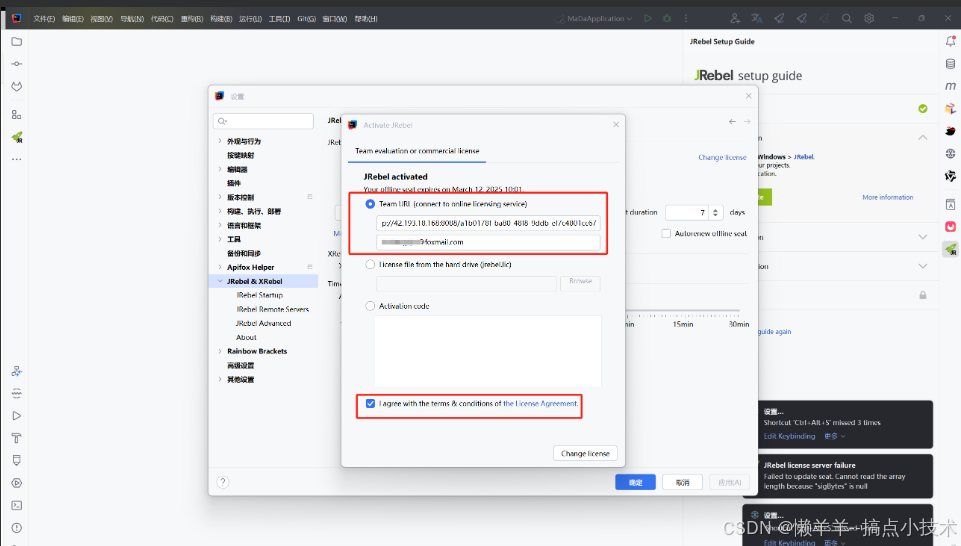The image size is (961, 546).
Task: Open the License Agreement link
Action: point(540,404)
